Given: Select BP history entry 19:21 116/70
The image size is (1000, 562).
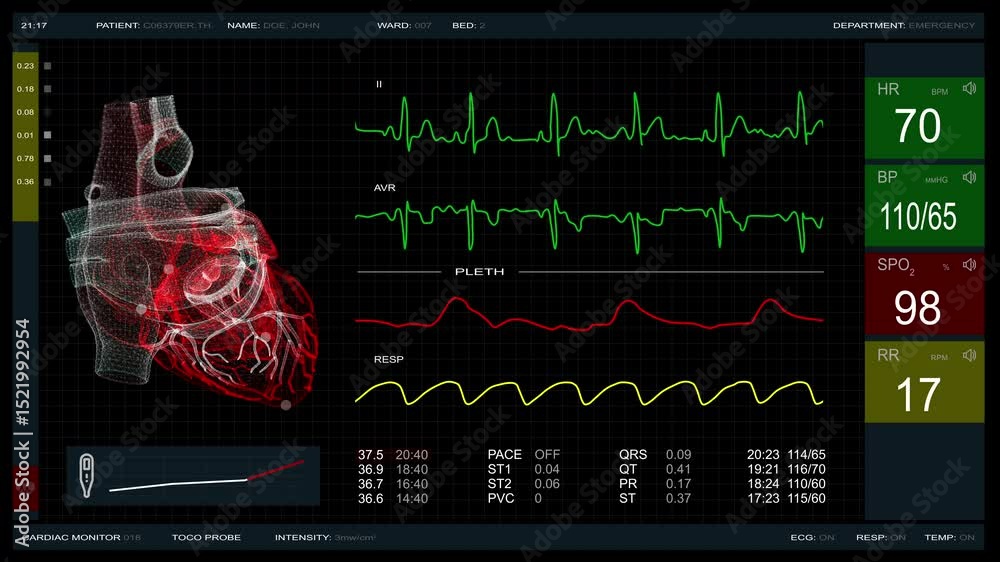Looking at the screenshot, I should tap(786, 470).
